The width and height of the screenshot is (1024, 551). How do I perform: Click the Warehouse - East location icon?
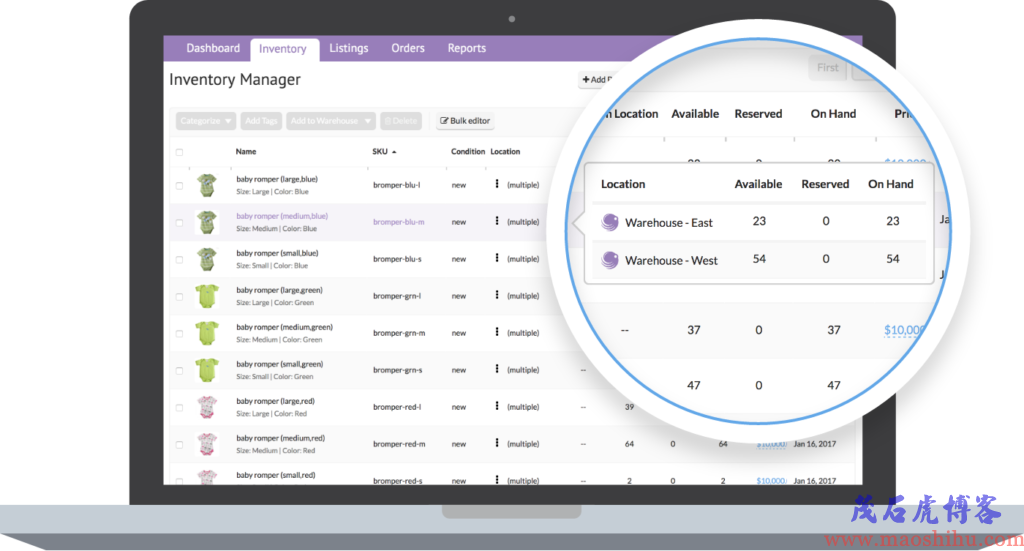click(610, 222)
